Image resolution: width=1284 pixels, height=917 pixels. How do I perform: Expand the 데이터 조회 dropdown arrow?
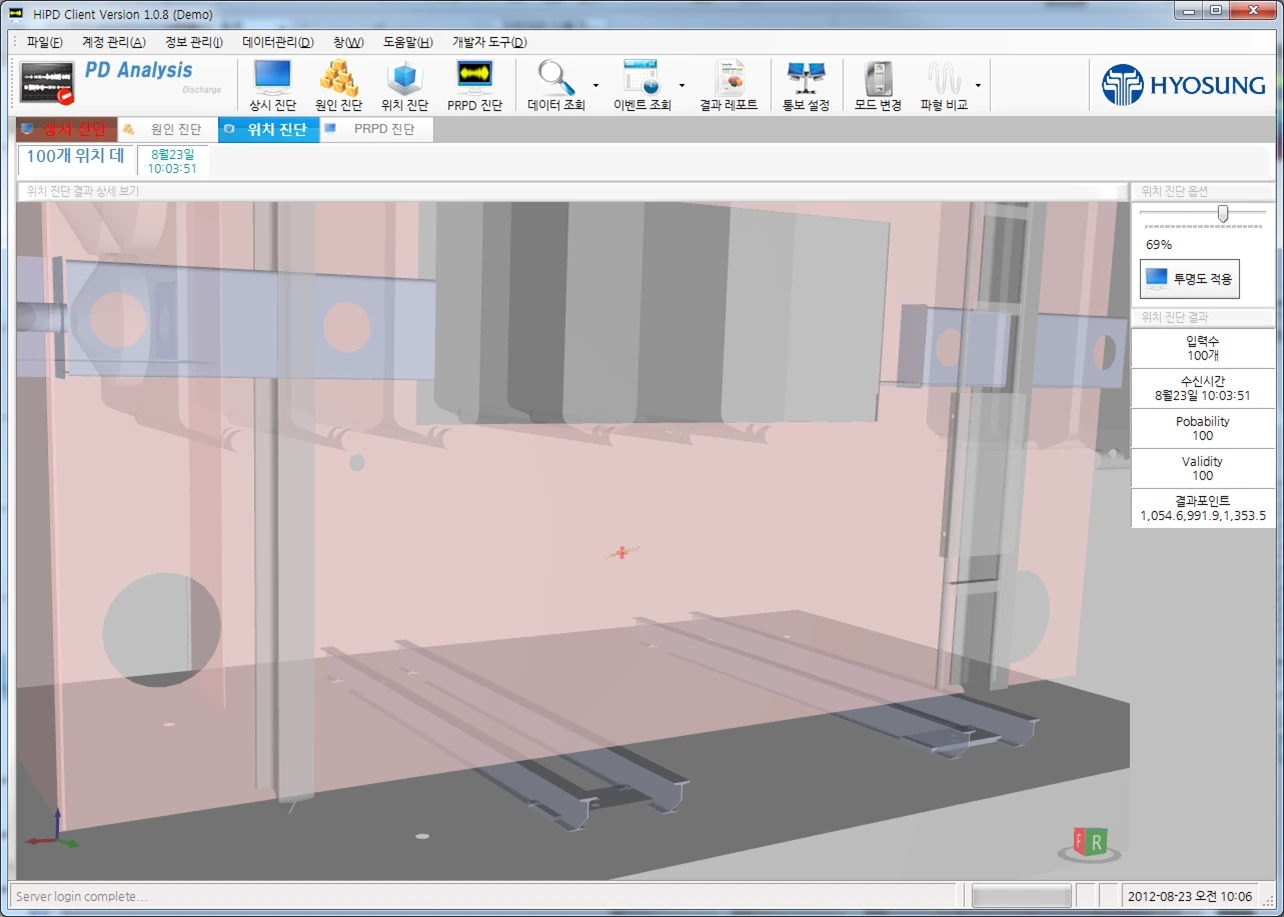click(596, 85)
